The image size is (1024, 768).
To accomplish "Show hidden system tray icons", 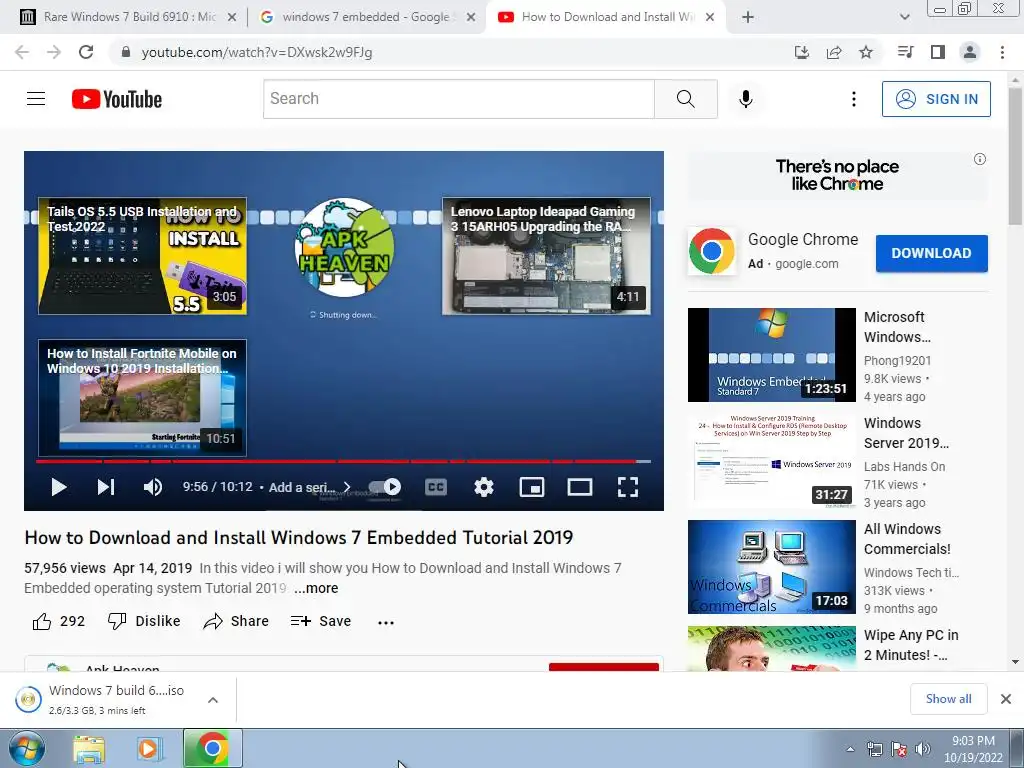I will [850, 749].
